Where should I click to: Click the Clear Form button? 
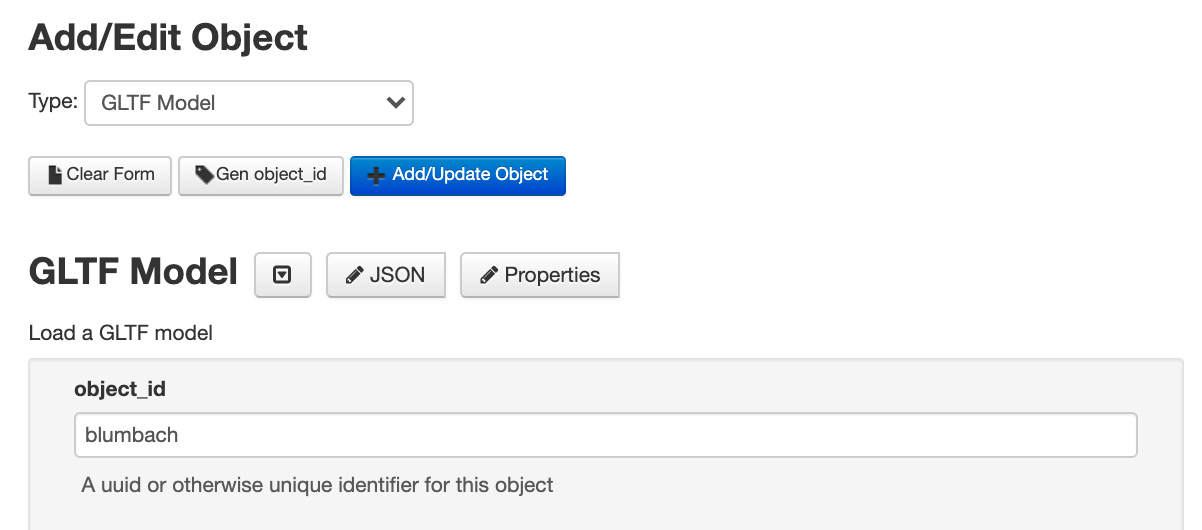click(x=100, y=175)
